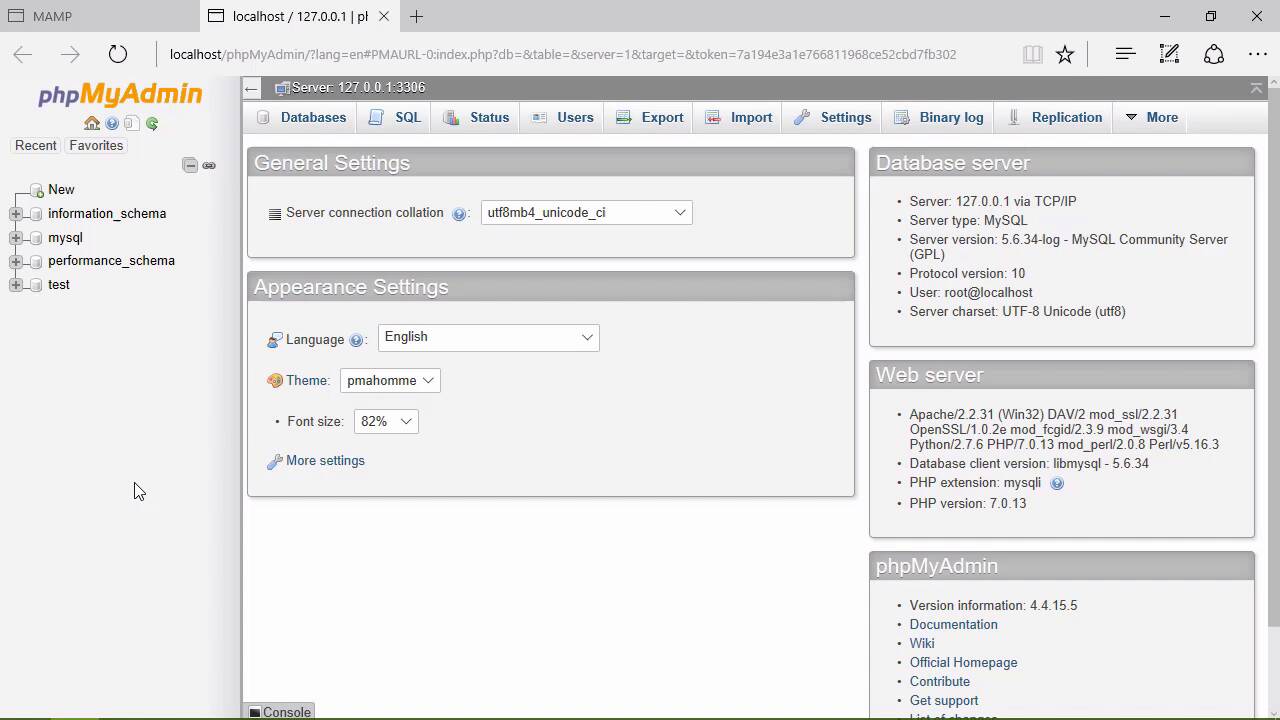Select the test database name in the tree
This screenshot has height=720, width=1280.
[59, 285]
